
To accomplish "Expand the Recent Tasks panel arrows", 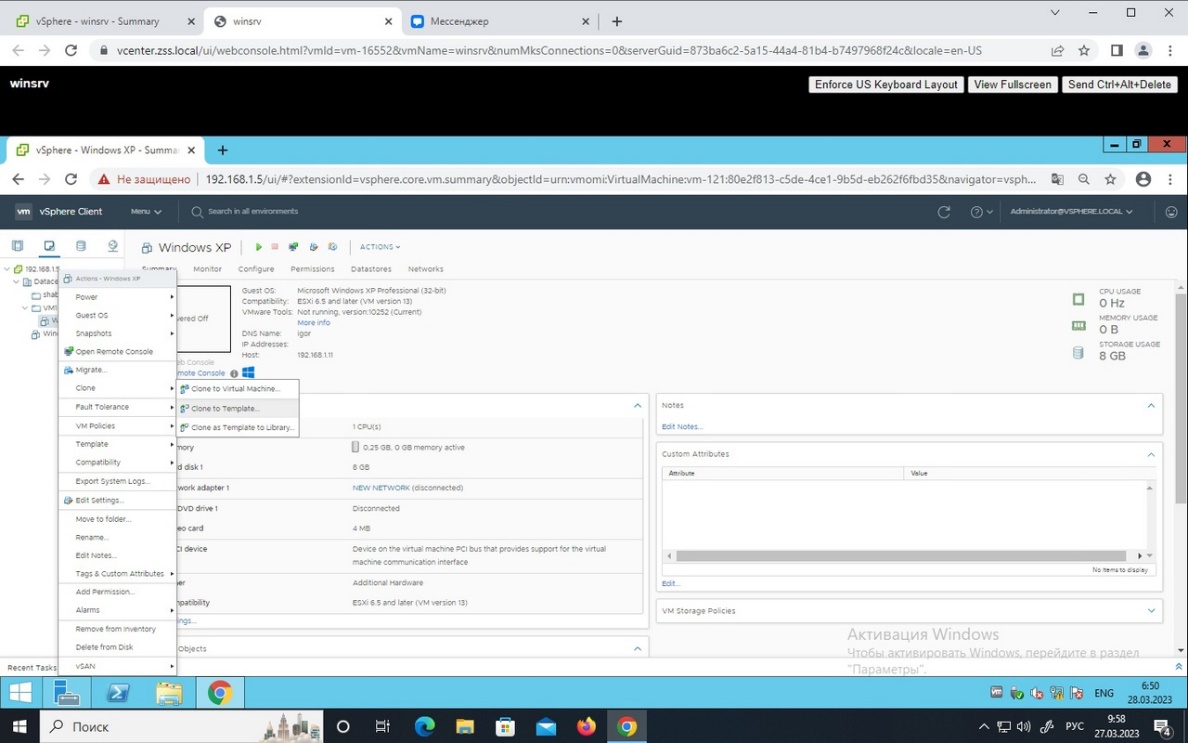I will click(1178, 667).
